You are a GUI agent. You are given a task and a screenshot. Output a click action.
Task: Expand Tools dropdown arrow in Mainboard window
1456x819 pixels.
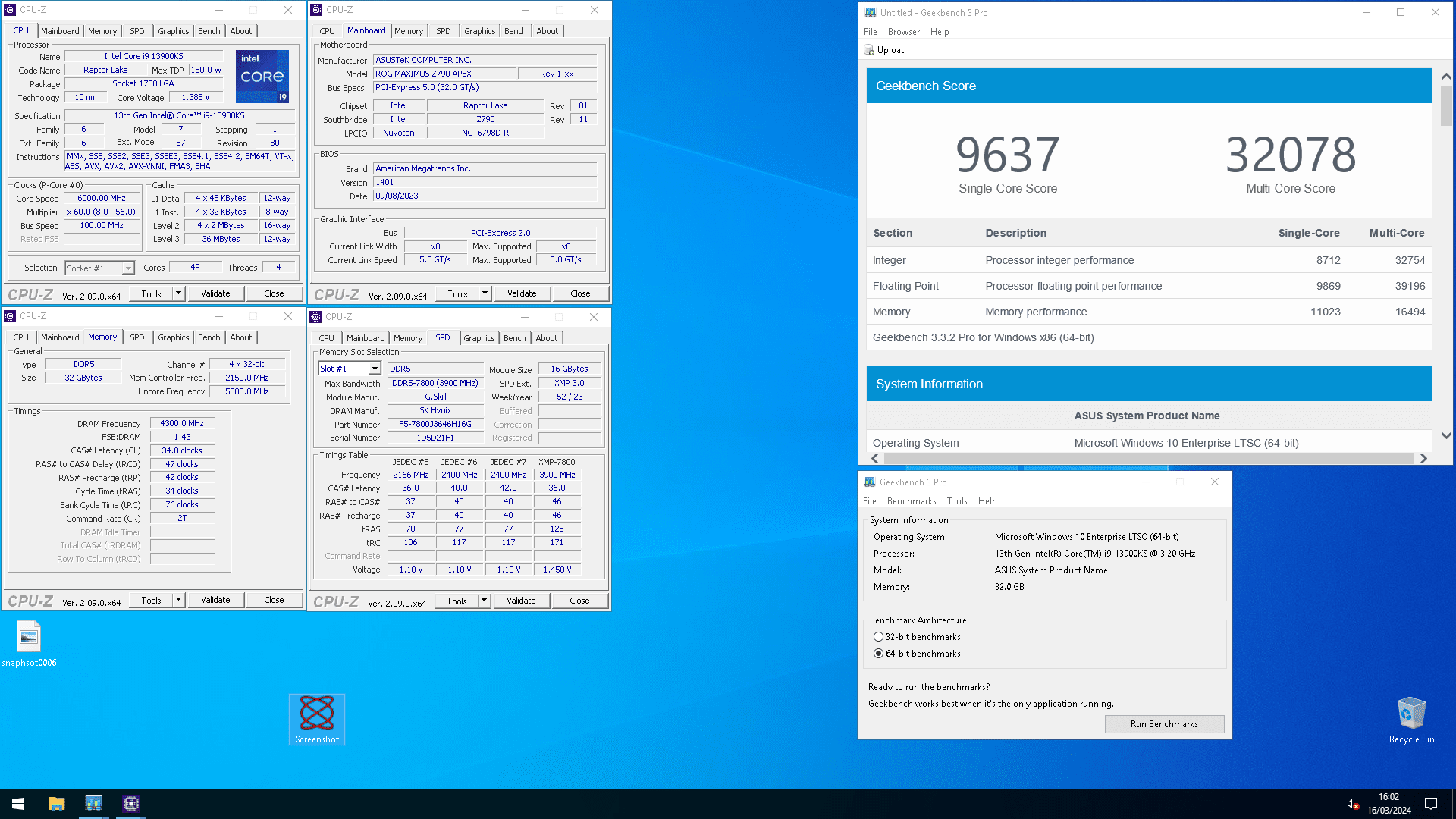coord(485,293)
